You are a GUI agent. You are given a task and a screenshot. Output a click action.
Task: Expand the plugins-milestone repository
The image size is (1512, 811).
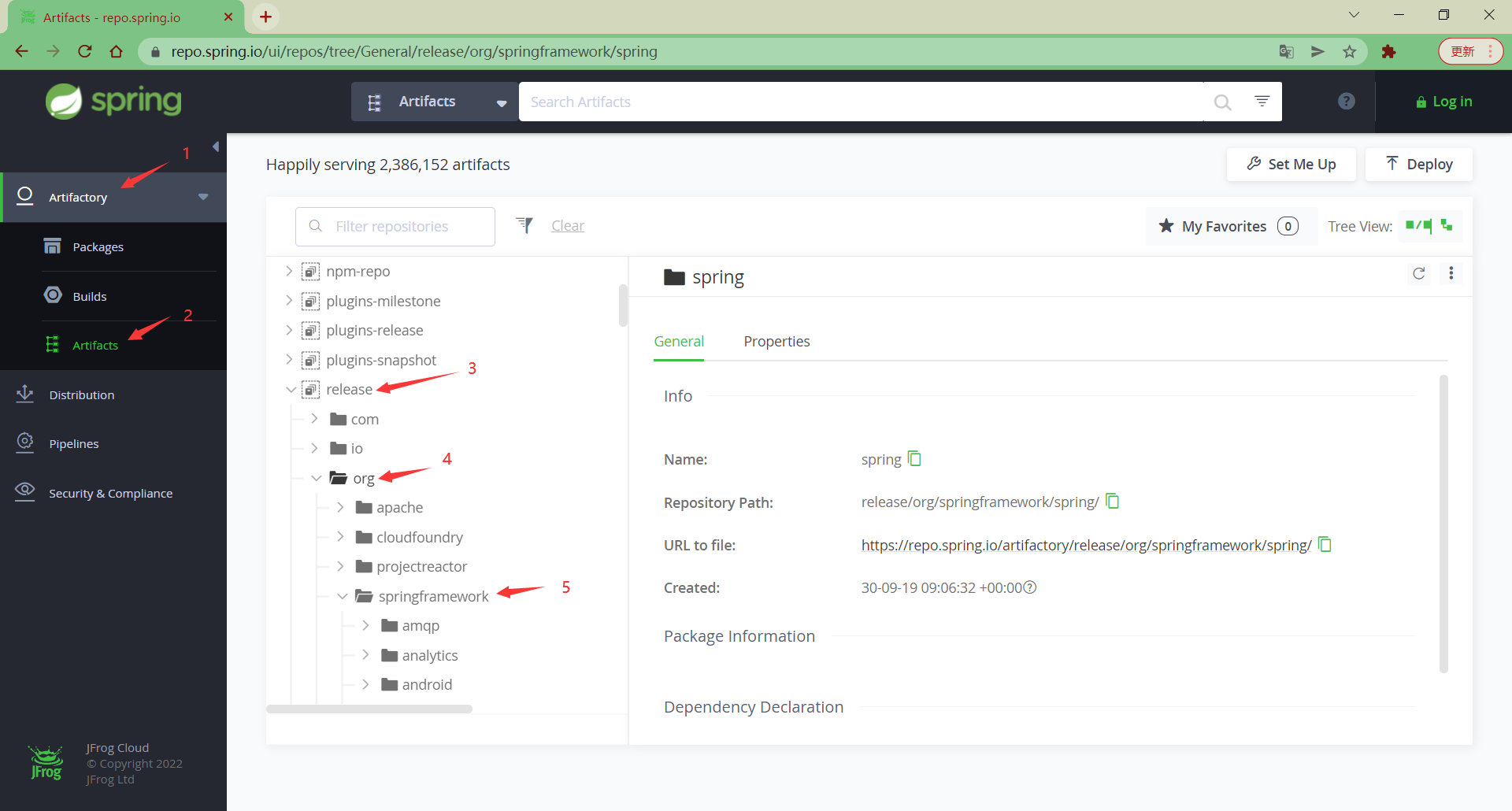[289, 301]
